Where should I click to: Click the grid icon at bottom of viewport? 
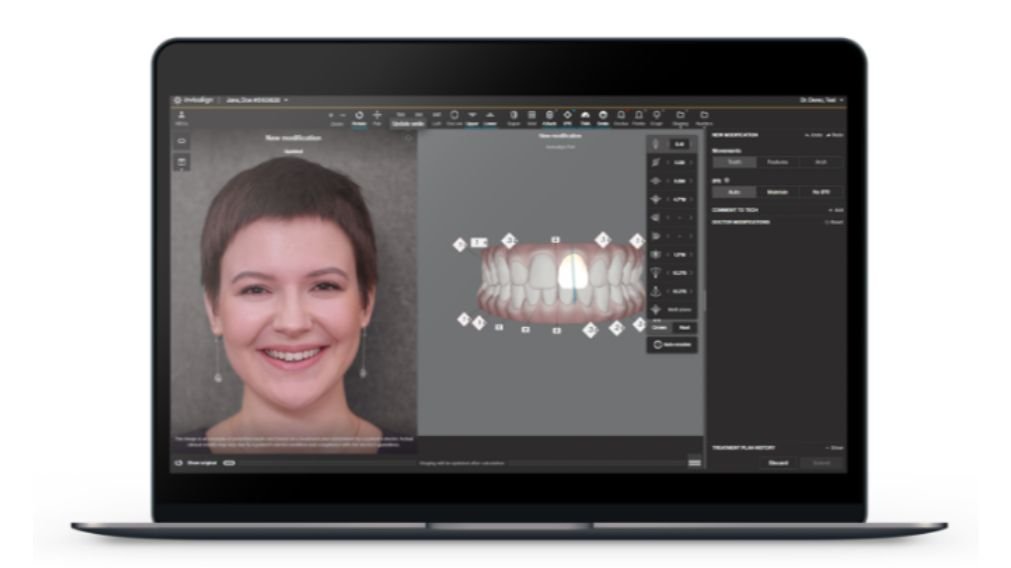point(694,462)
